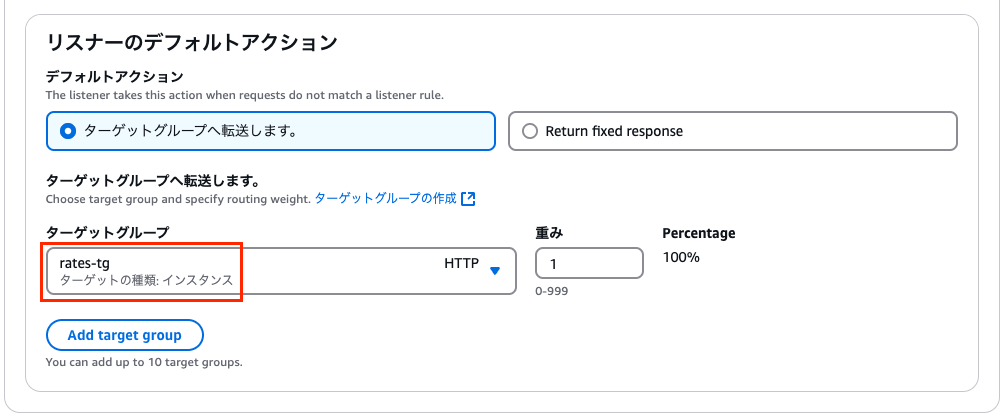Click the blue dropdown arrow next to HTTP
This screenshot has height=420, width=1005.
[x=494, y=270]
